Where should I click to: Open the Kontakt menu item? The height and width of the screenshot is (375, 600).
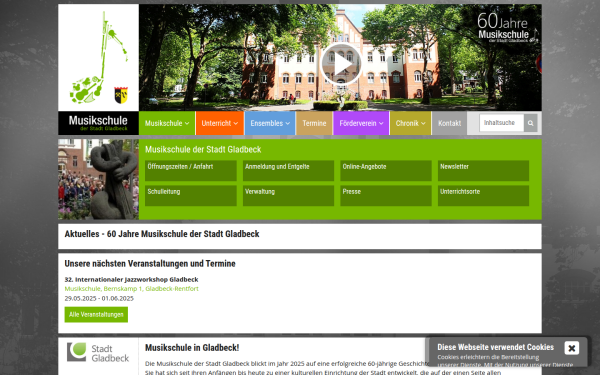(x=449, y=123)
